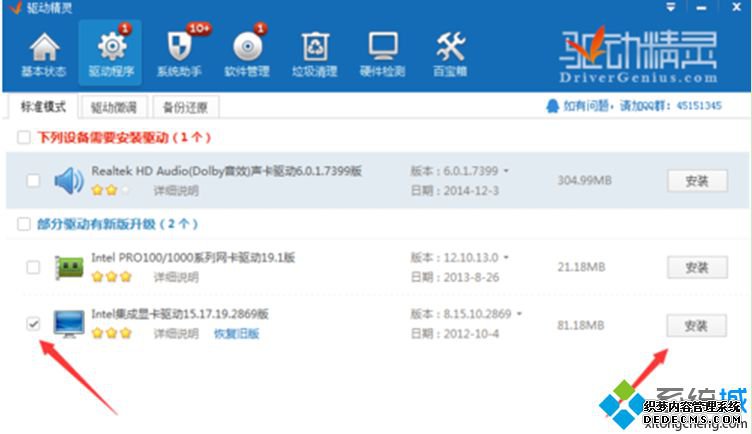The height and width of the screenshot is (434, 752).
Task: Minimize the 驱动精灵 window
Action: 702,8
